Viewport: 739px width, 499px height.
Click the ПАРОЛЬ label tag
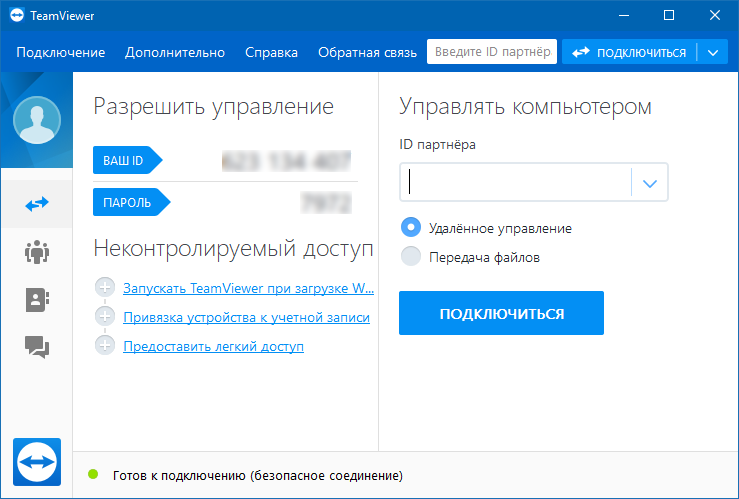click(131, 202)
